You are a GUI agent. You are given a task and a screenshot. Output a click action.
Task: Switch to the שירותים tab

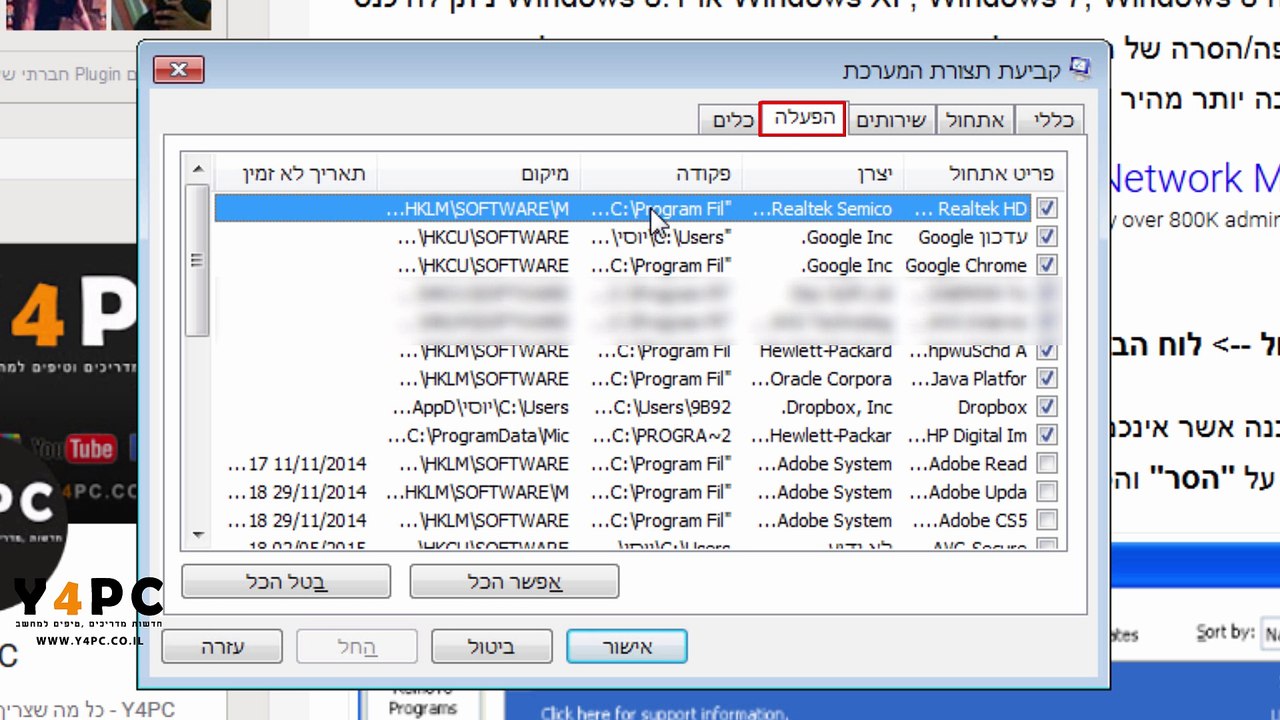pos(892,120)
